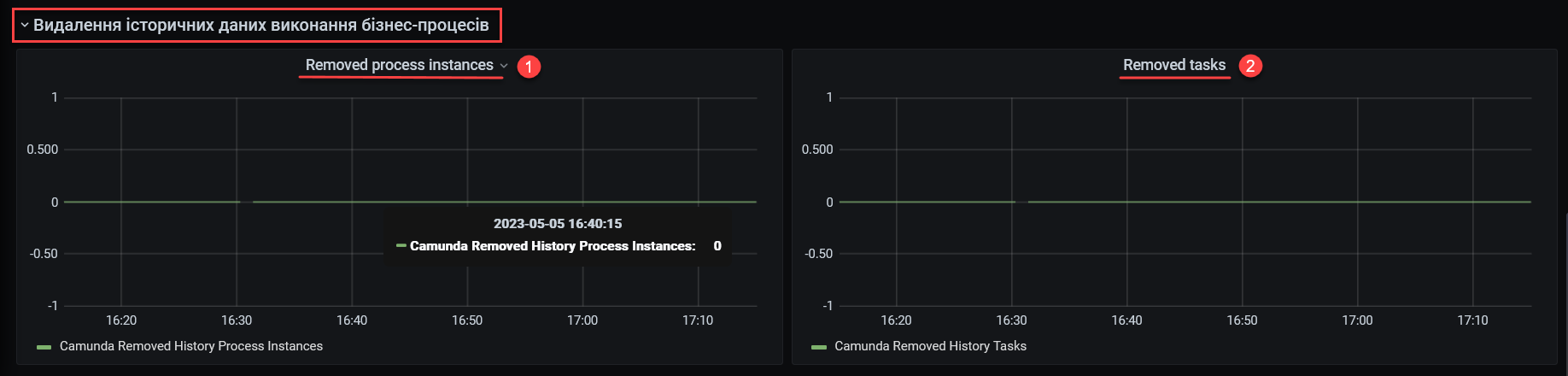Viewport: 1568px width, 376px height.
Task: Click the 17:00 time label under Removed tasks
Action: (1357, 320)
